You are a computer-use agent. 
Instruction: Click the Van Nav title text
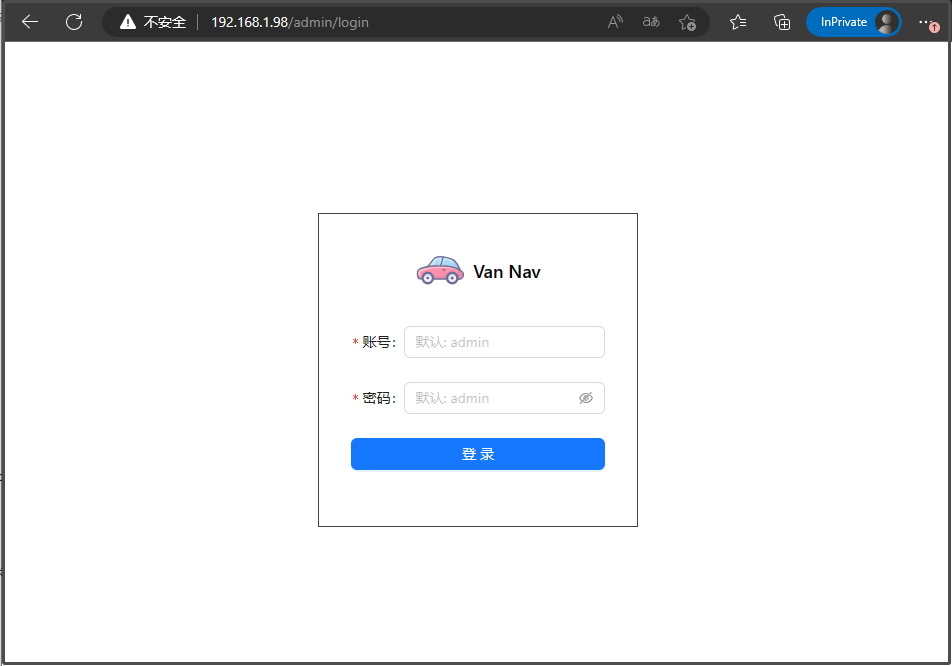pyautogui.click(x=507, y=271)
